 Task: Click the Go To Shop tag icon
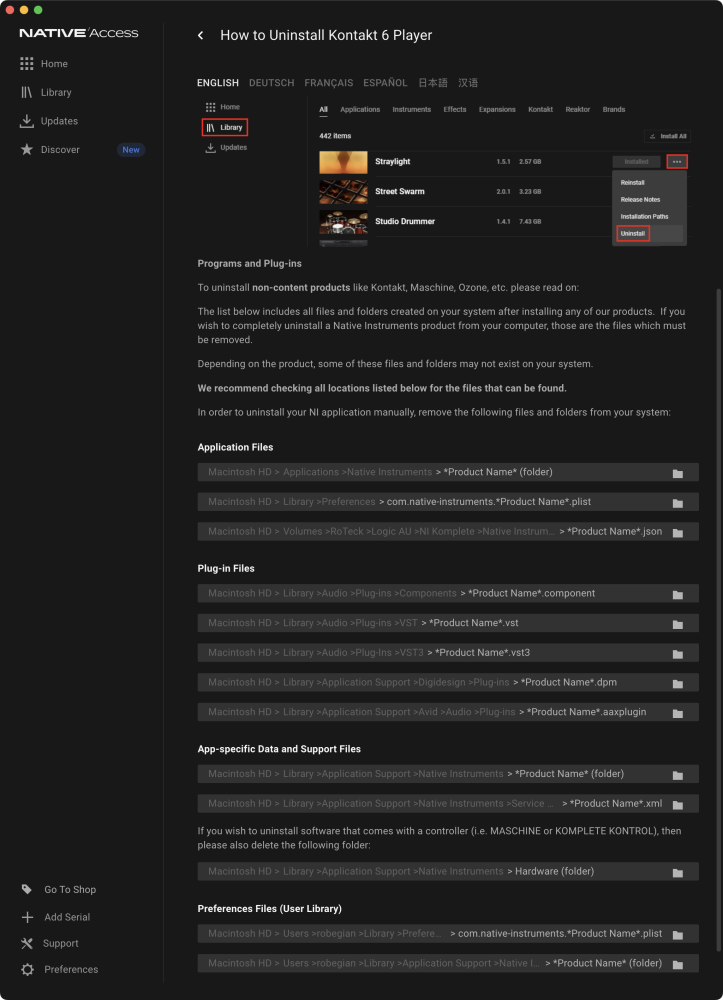[x=27, y=889]
